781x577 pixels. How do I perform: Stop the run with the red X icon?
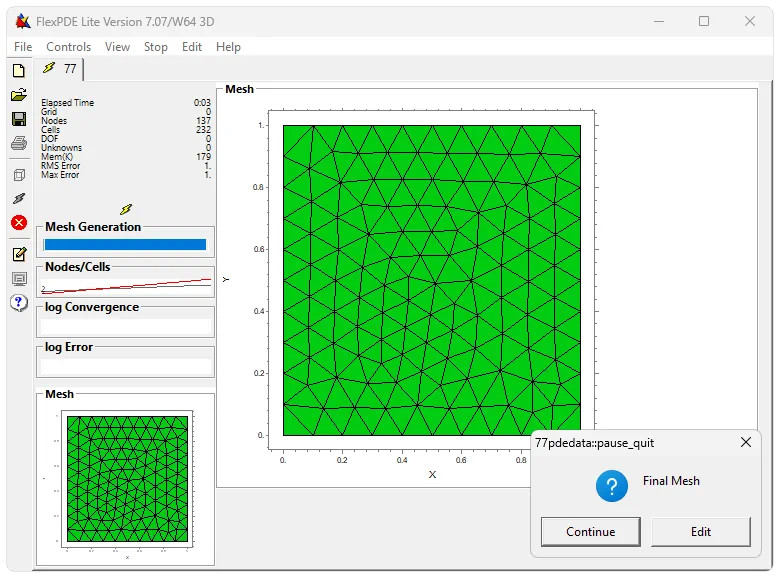(19, 223)
